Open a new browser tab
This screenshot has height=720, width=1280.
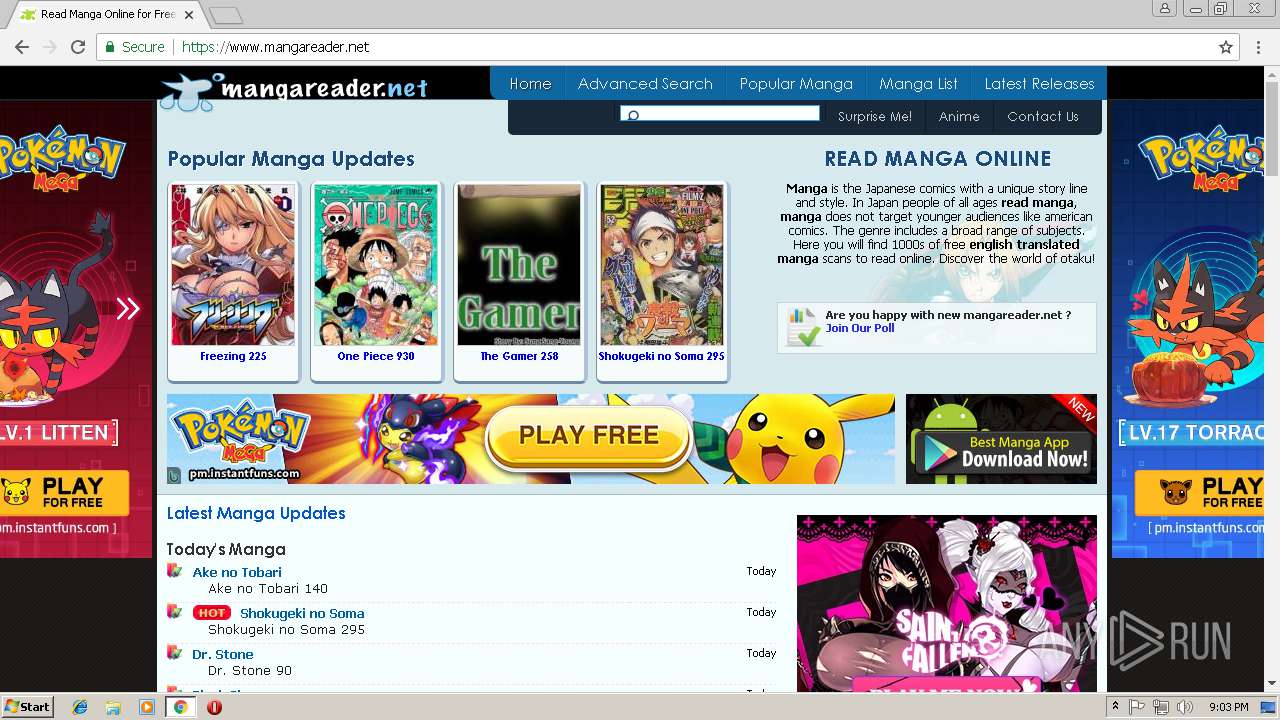pos(226,15)
